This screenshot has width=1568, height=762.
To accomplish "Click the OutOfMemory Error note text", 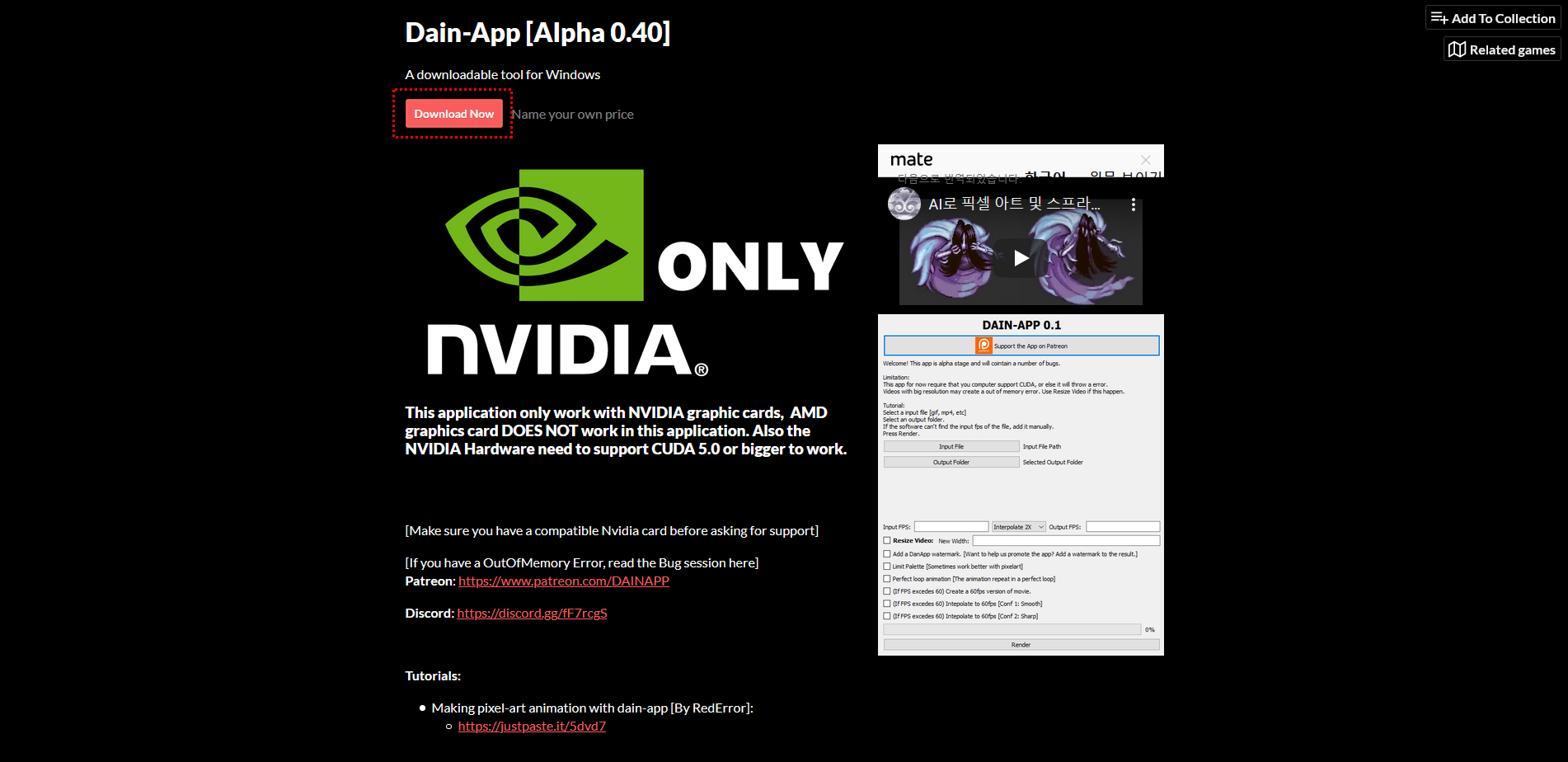I will [x=582, y=563].
